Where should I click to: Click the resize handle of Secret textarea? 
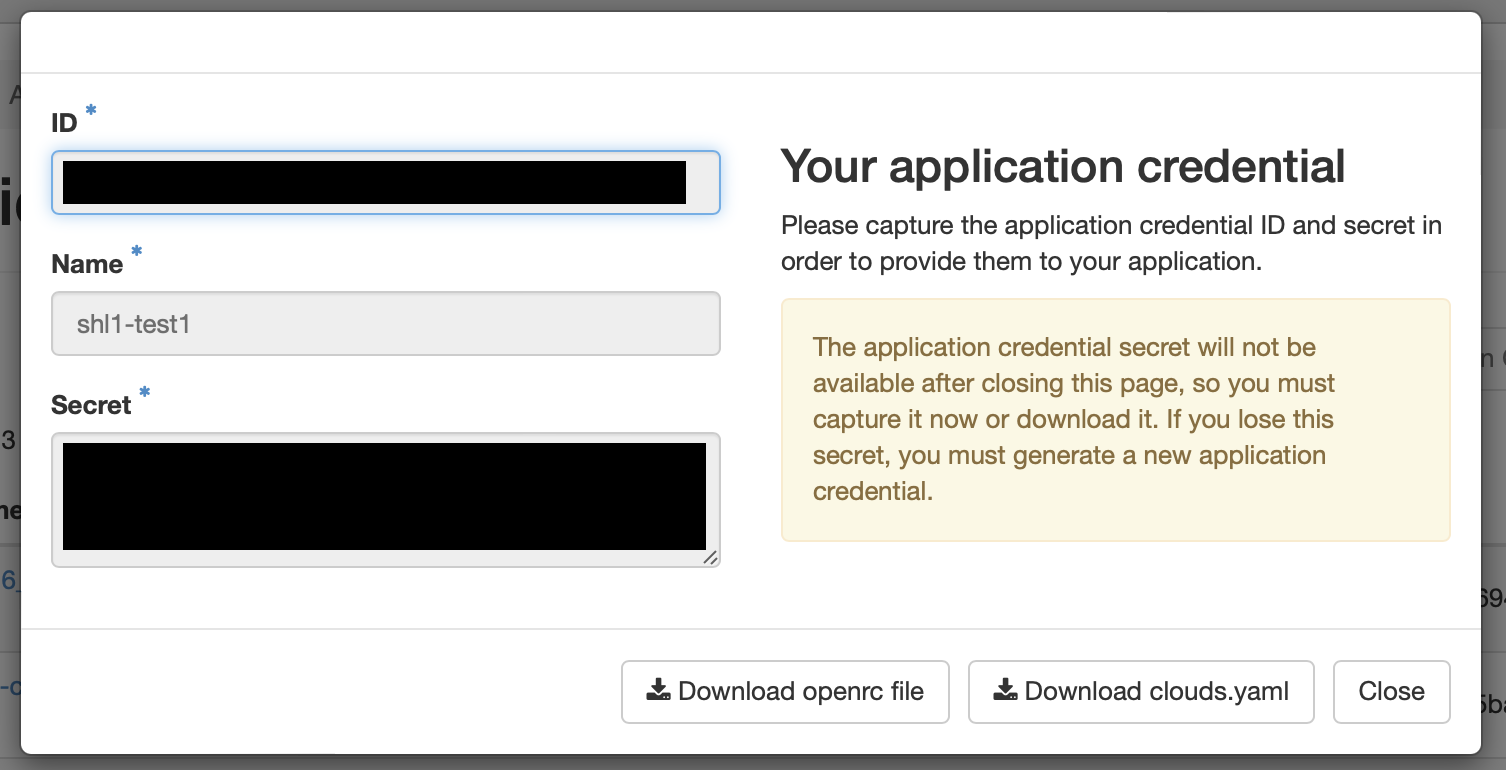[x=710, y=558]
